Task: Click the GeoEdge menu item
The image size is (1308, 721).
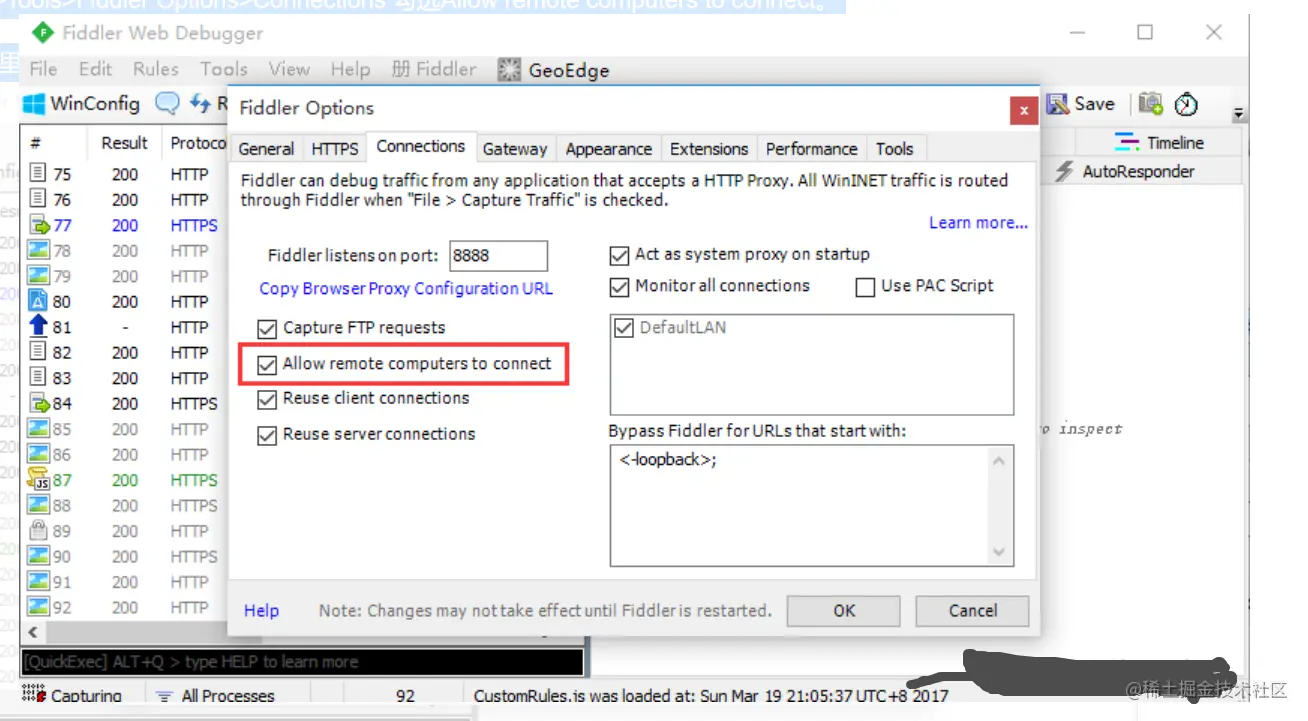Action: (554, 70)
